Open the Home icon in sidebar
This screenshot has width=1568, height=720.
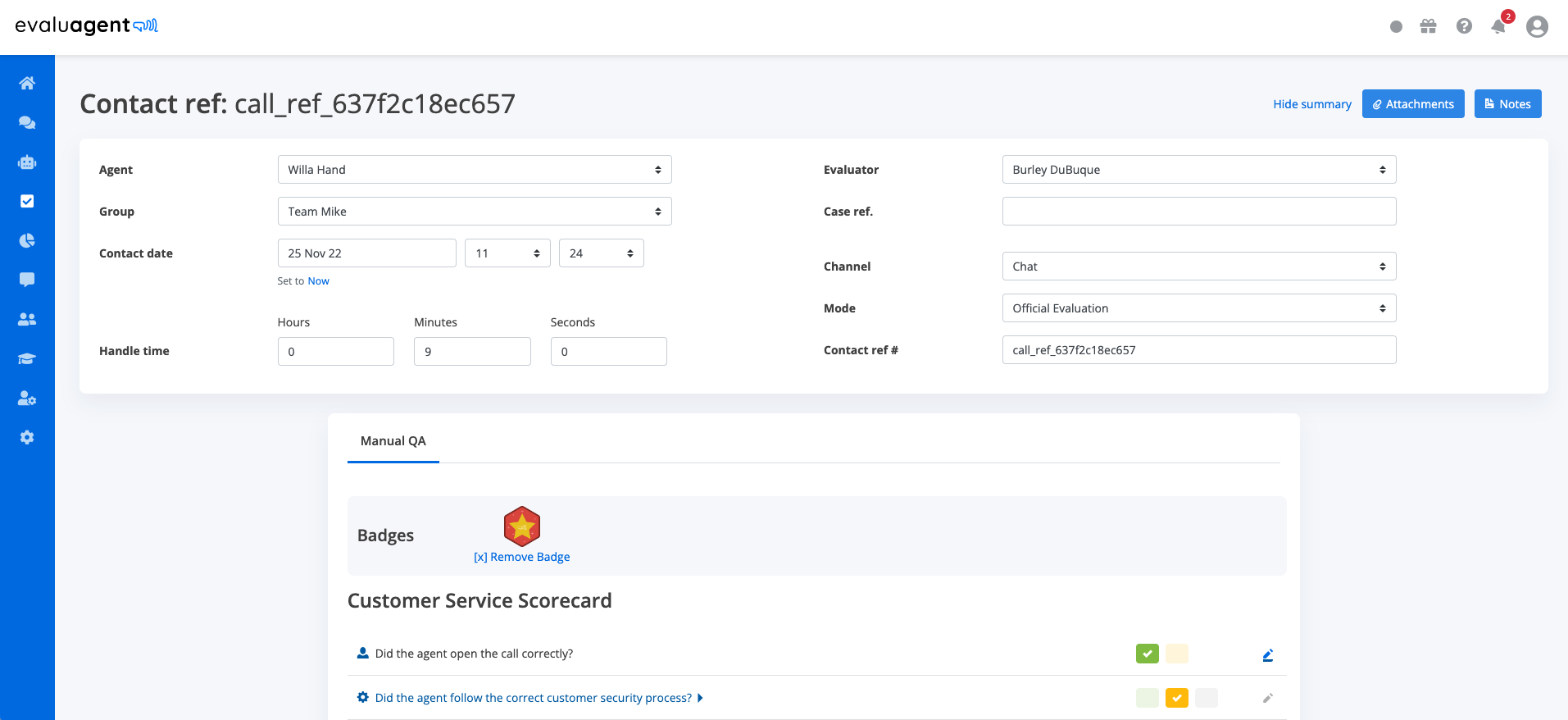27,83
